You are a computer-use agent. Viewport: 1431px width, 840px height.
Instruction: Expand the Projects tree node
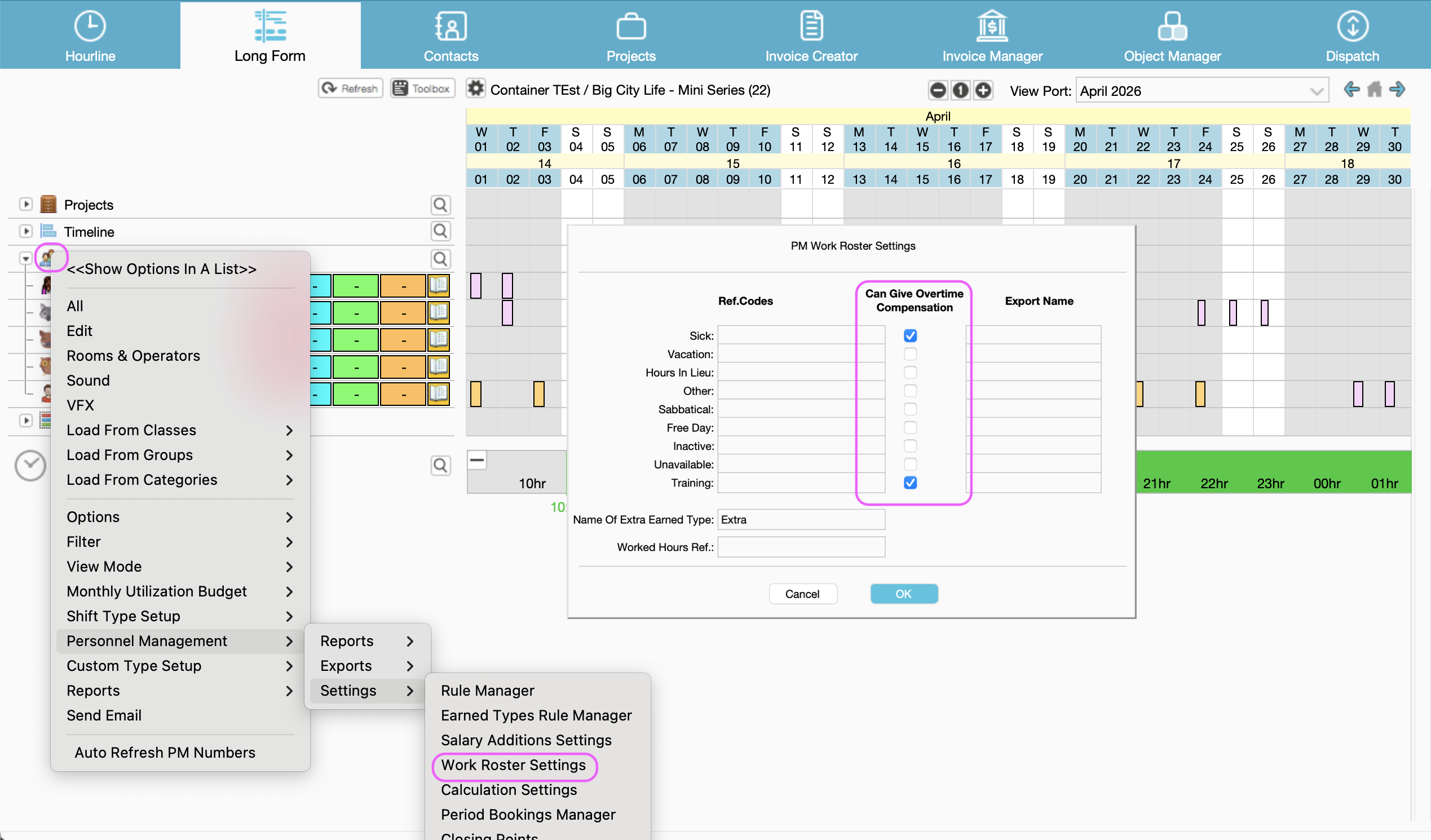tap(25, 204)
